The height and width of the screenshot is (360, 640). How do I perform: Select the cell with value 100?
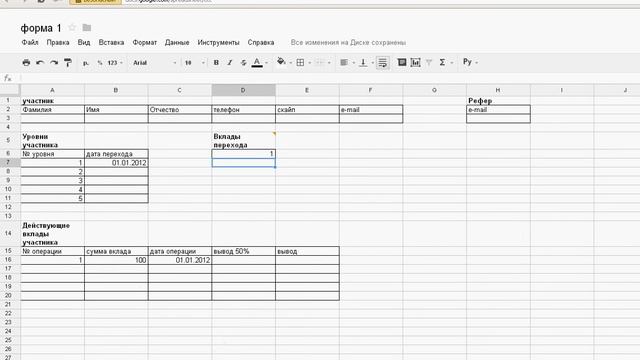pos(116,260)
